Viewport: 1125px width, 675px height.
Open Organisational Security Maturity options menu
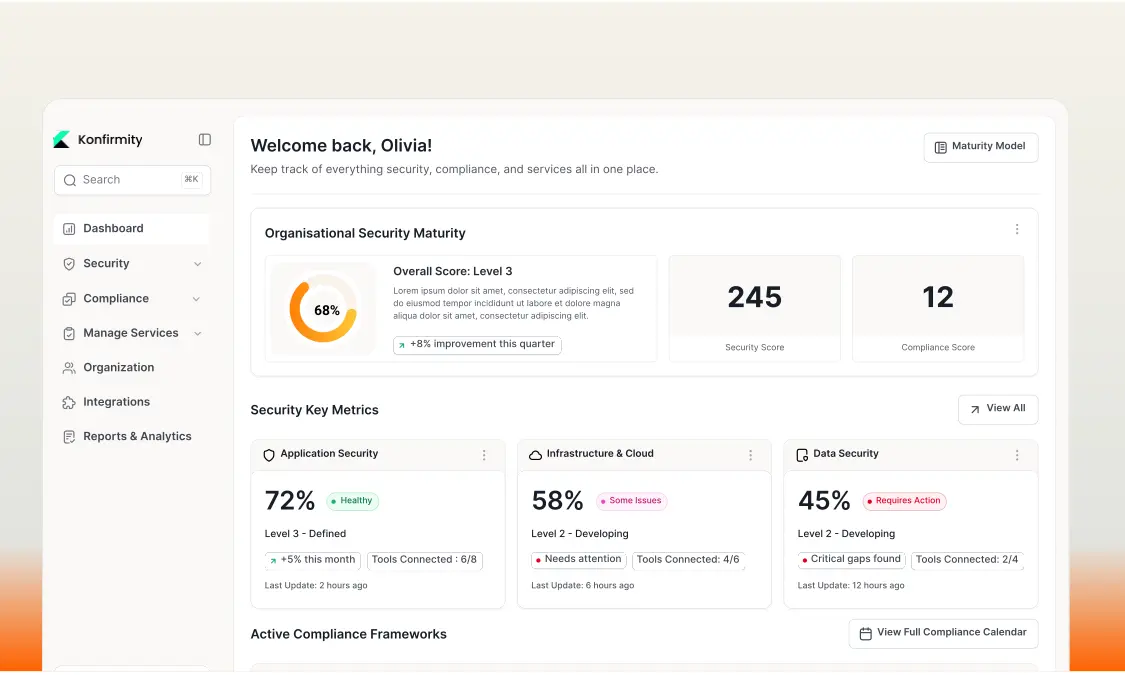[1017, 230]
